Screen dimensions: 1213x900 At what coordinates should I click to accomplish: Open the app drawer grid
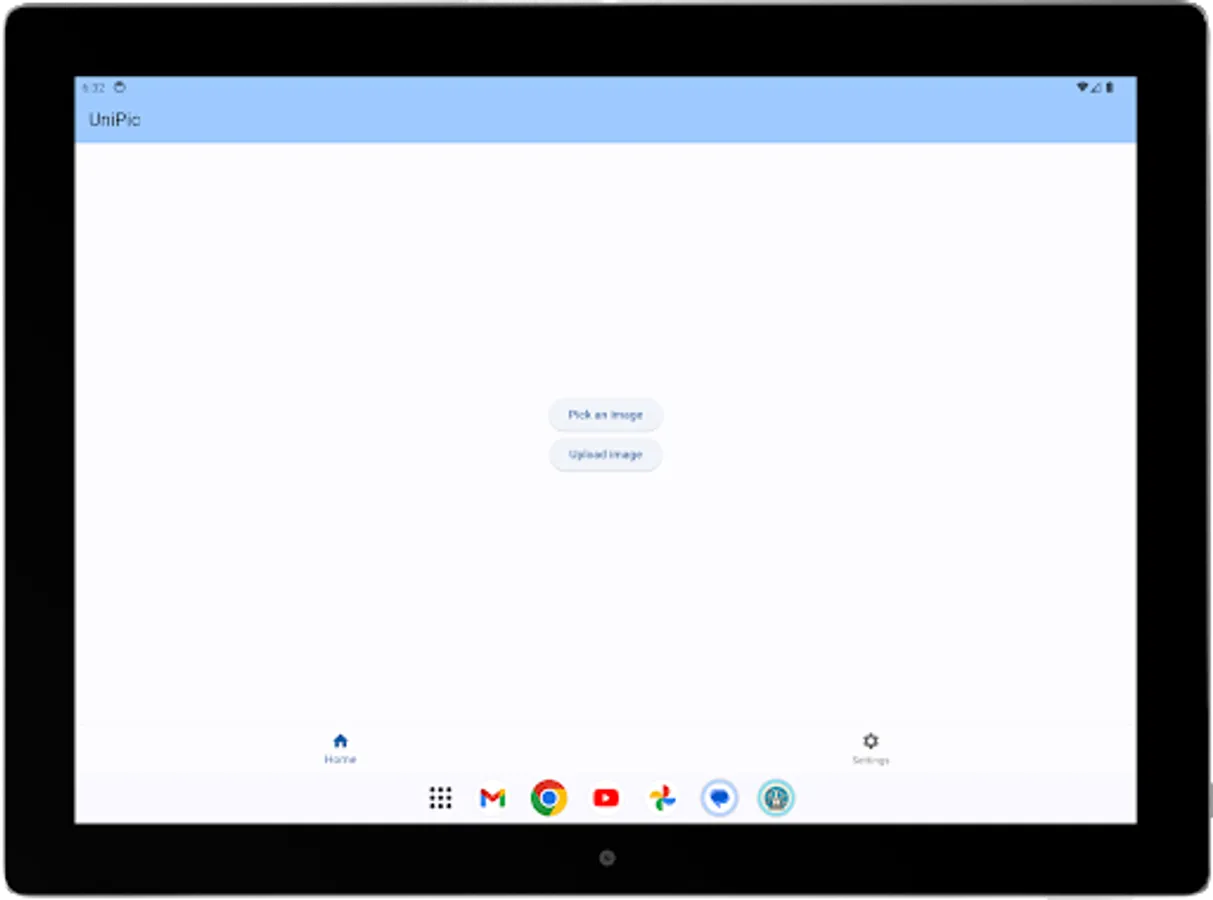pos(440,798)
